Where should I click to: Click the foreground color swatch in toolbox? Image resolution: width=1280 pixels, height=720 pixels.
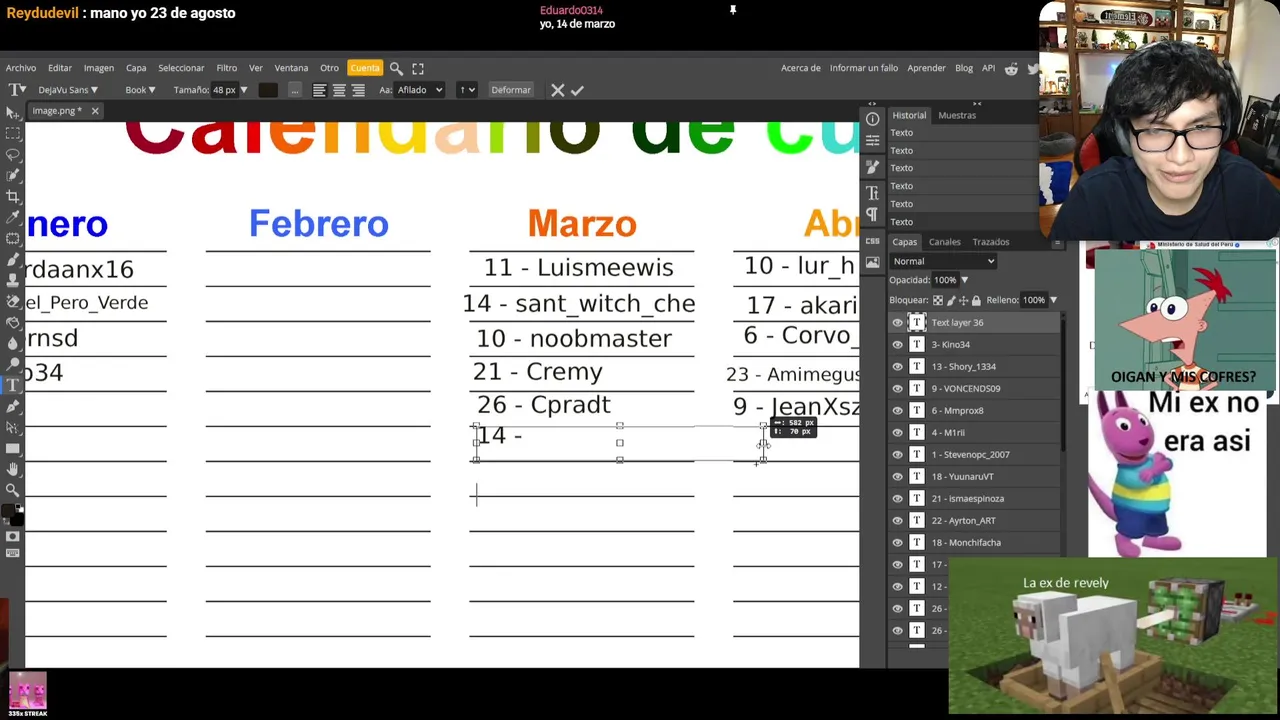pyautogui.click(x=9, y=512)
